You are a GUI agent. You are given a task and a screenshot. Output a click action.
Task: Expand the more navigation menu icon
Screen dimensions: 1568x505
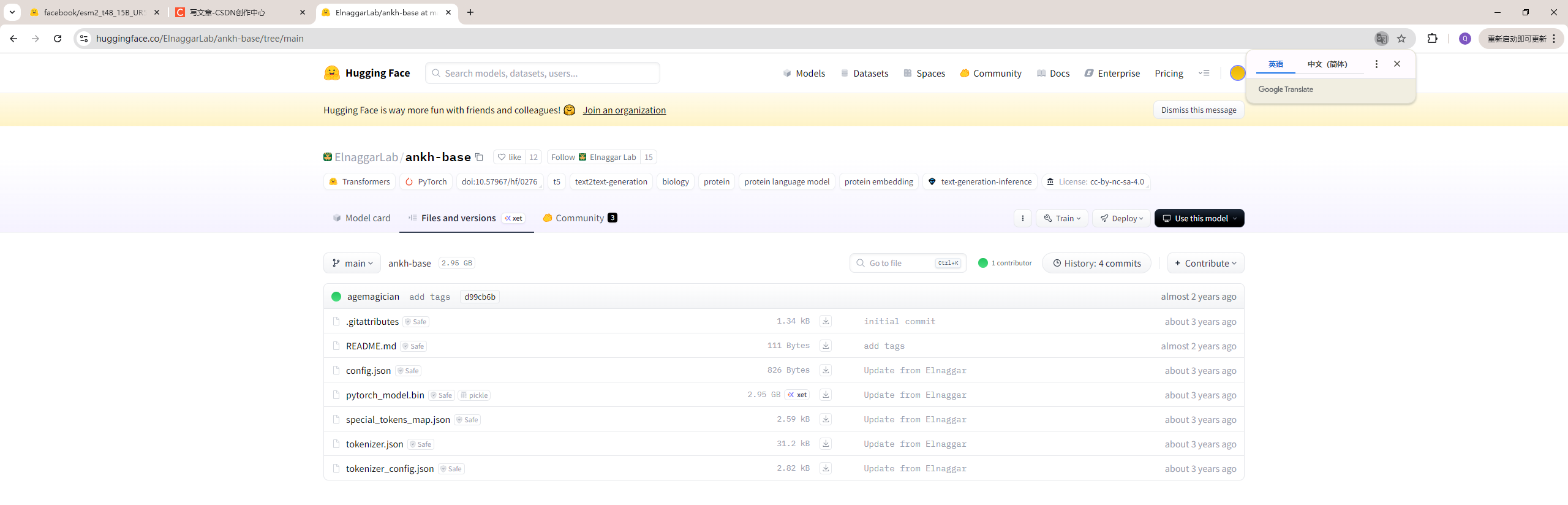click(x=1204, y=73)
